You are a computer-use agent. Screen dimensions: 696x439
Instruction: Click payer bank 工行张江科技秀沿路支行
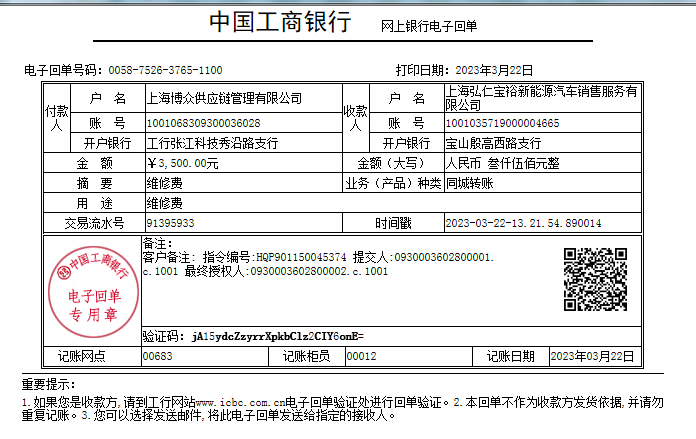(212, 143)
